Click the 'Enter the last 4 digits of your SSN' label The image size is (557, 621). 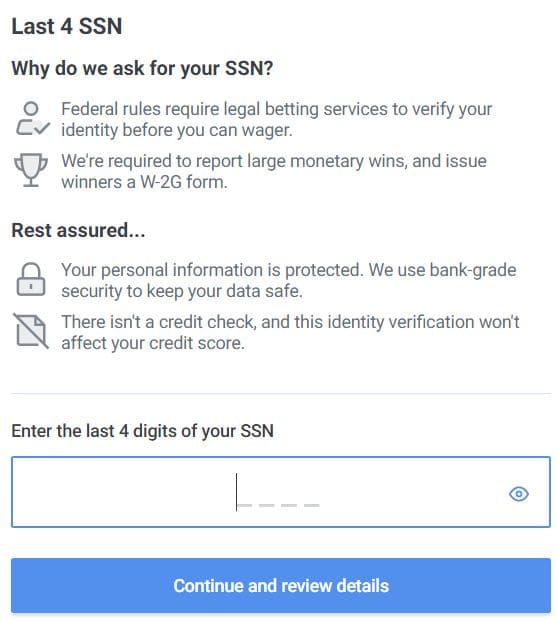pyautogui.click(x=143, y=431)
